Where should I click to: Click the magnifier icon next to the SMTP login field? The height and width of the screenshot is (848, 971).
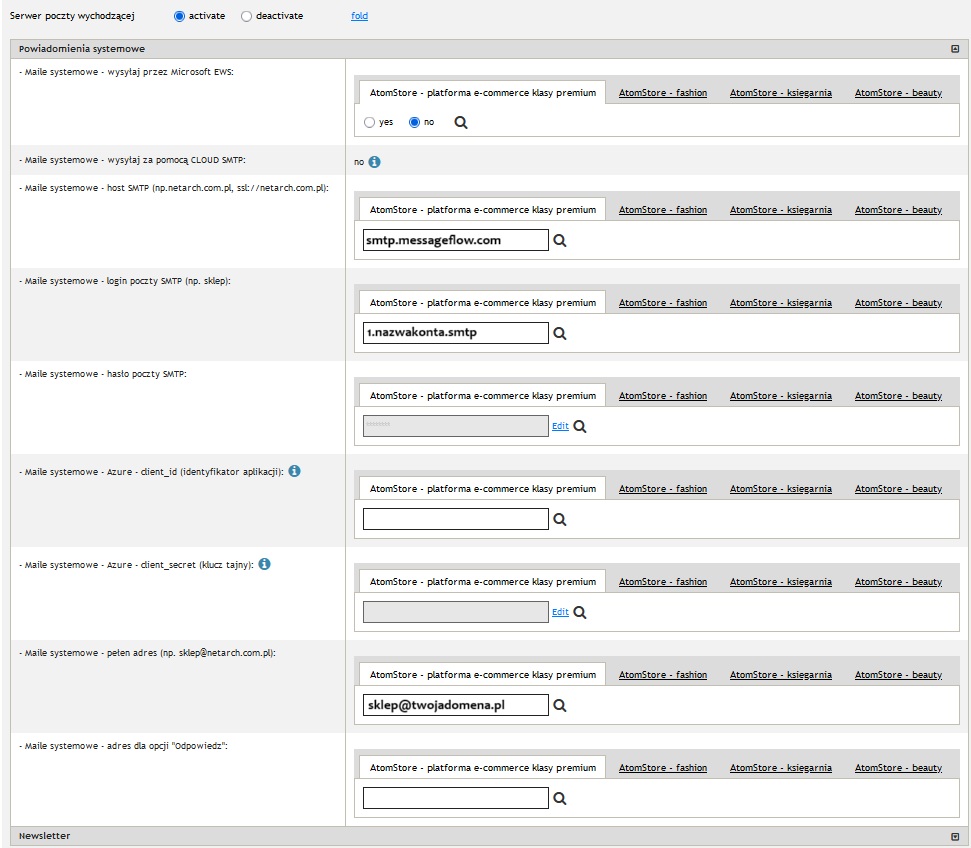[x=560, y=334]
